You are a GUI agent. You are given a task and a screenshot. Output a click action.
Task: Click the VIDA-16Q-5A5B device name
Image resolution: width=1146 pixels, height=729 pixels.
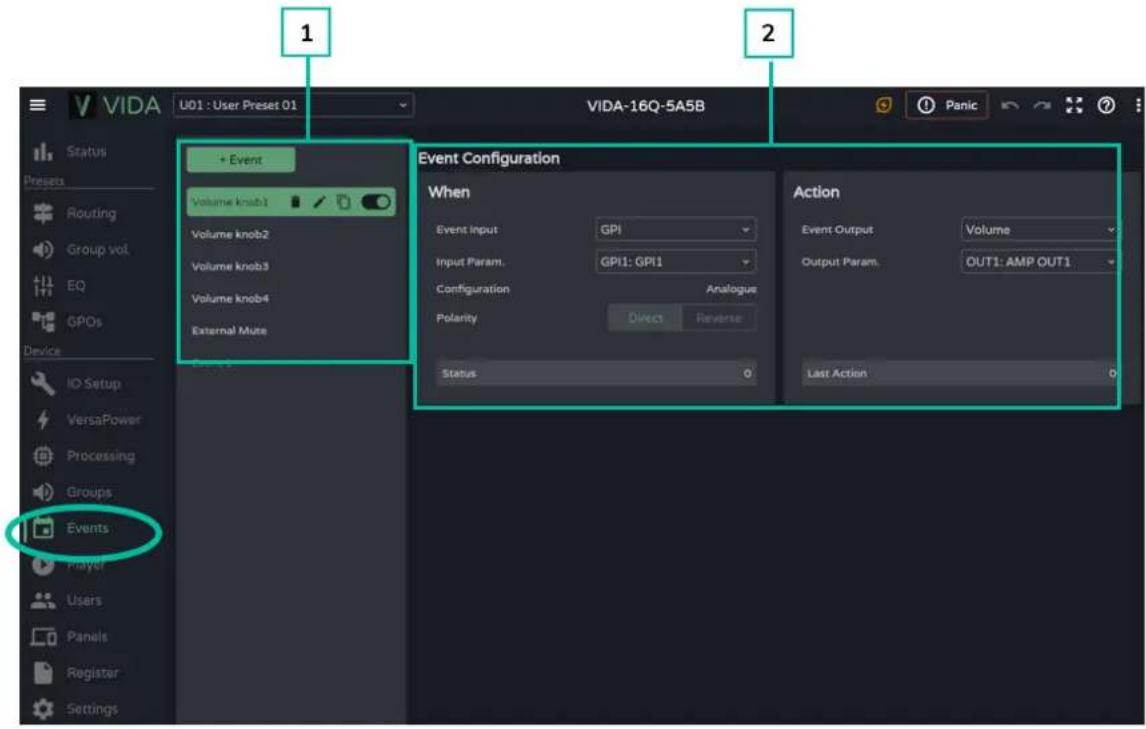[646, 105]
